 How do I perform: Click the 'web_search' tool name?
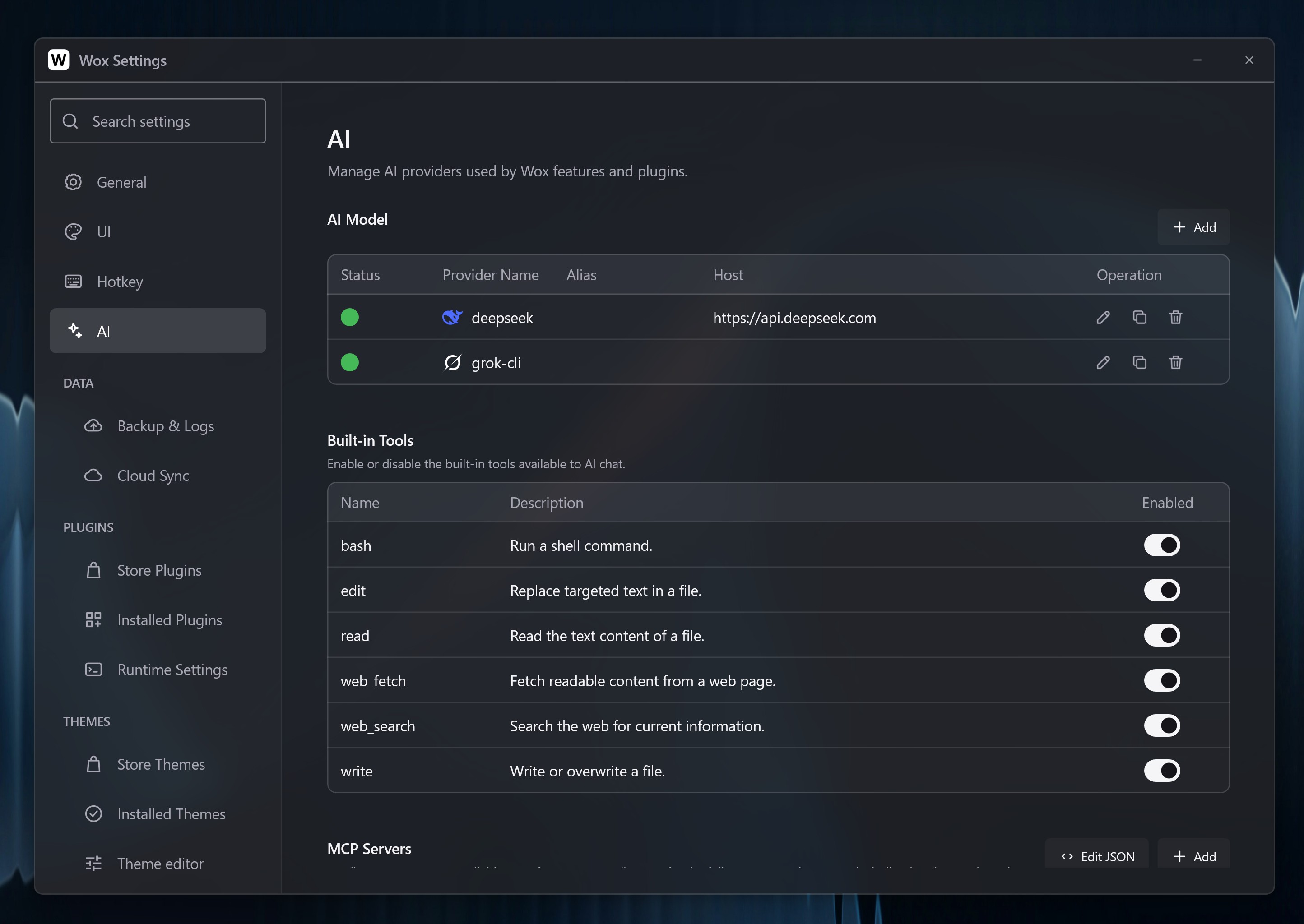[x=378, y=726]
